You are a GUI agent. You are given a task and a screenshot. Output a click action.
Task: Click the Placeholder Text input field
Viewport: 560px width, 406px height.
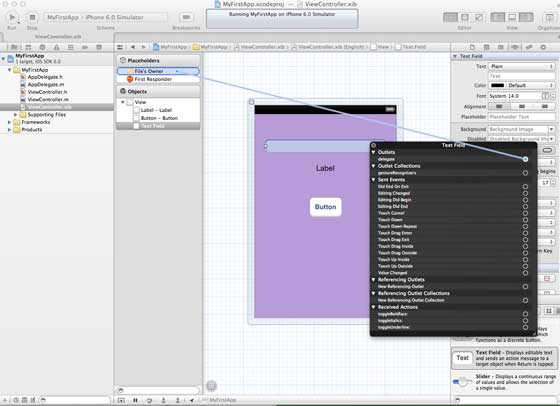click(x=521, y=117)
